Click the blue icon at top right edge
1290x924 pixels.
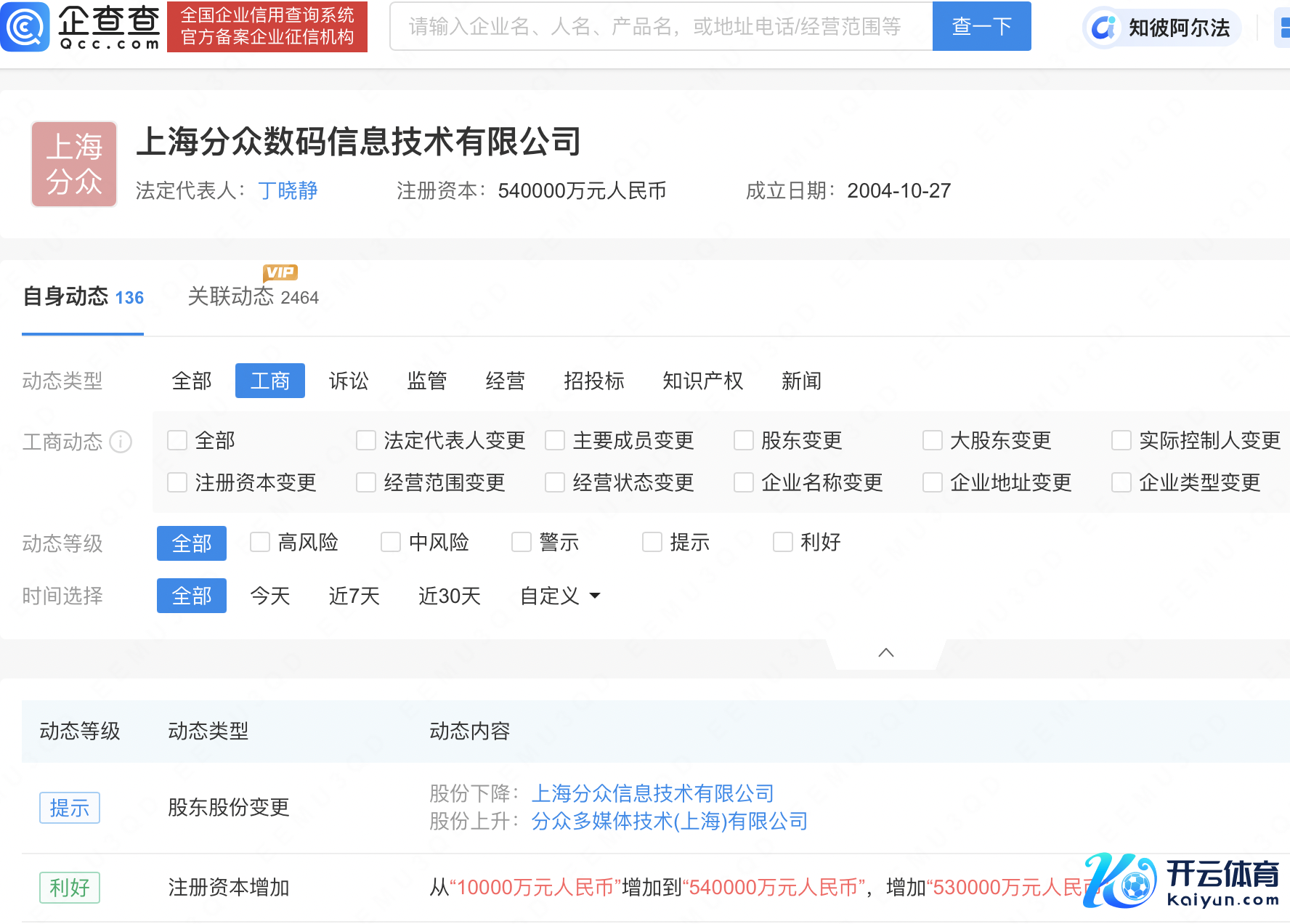(x=1283, y=28)
